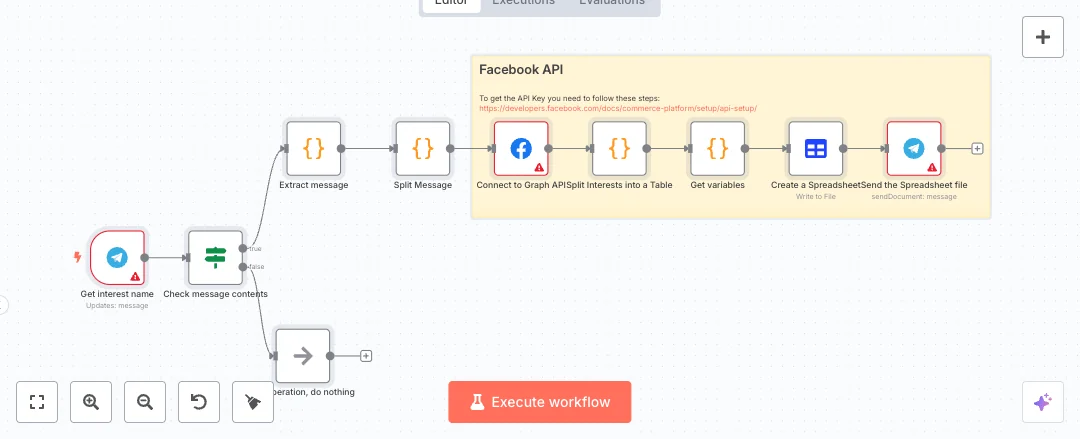This screenshot has width=1080, height=439.
Task: Select the Check message contents If node
Action: pyautogui.click(x=215, y=257)
